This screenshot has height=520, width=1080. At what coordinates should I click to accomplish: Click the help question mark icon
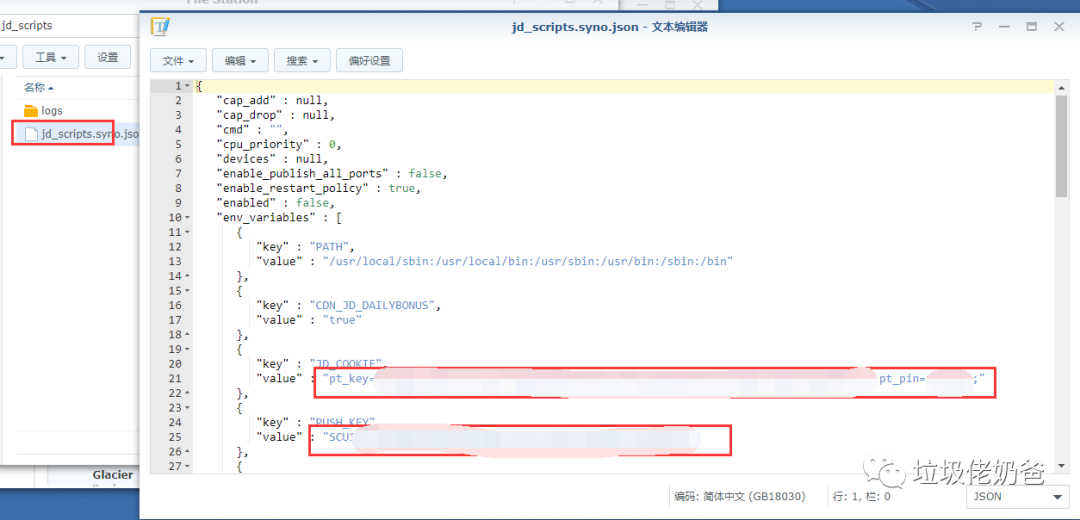(x=977, y=27)
